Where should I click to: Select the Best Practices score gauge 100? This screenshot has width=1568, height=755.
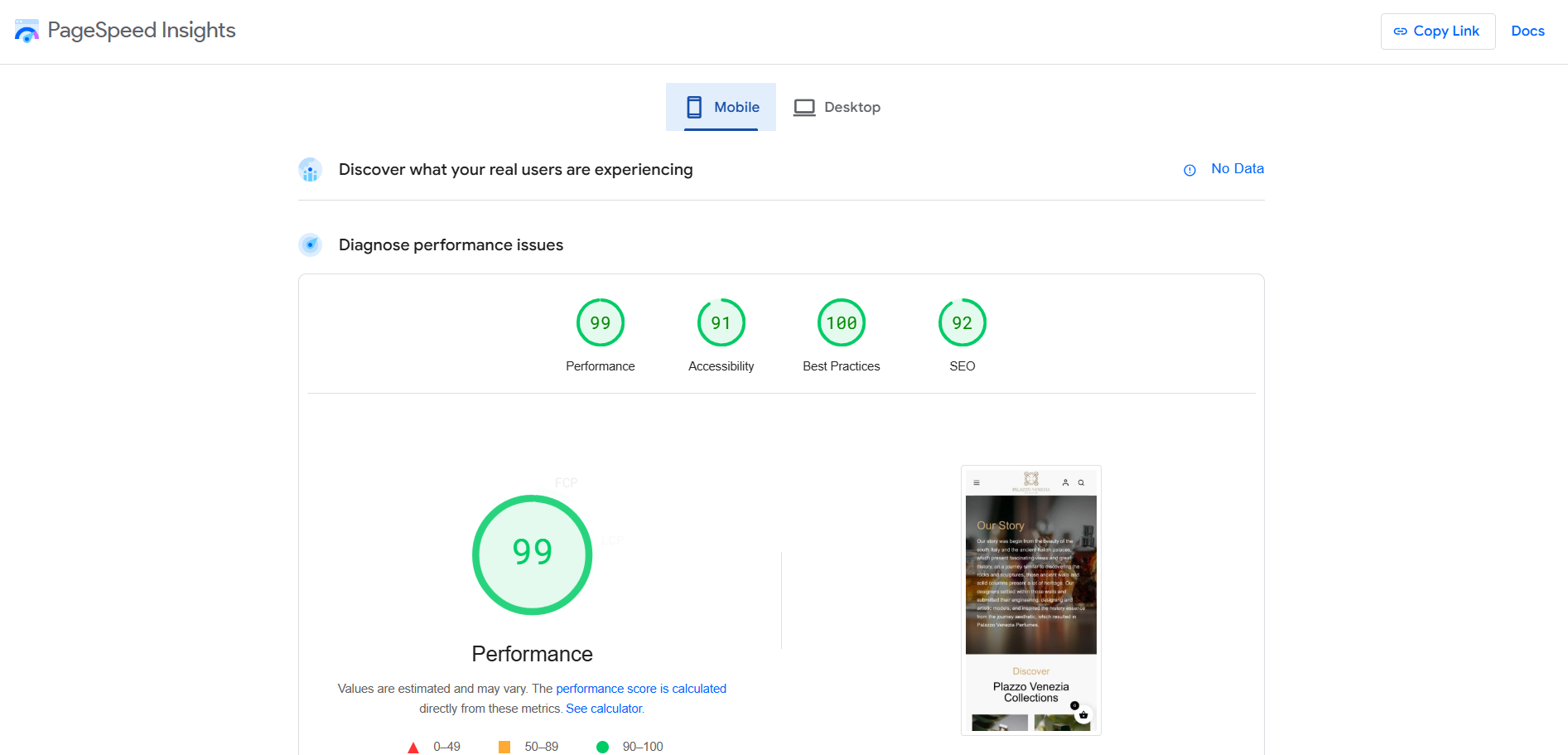(841, 322)
